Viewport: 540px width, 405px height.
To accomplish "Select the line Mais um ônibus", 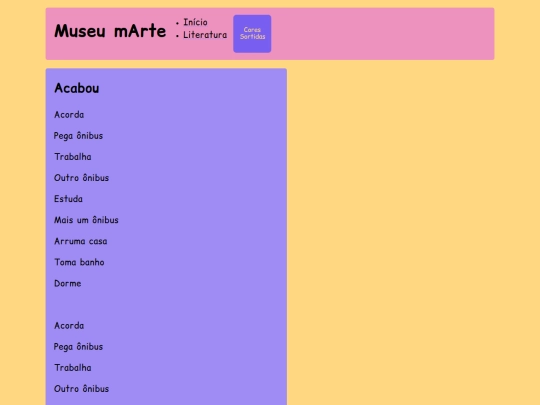I will coord(86,220).
